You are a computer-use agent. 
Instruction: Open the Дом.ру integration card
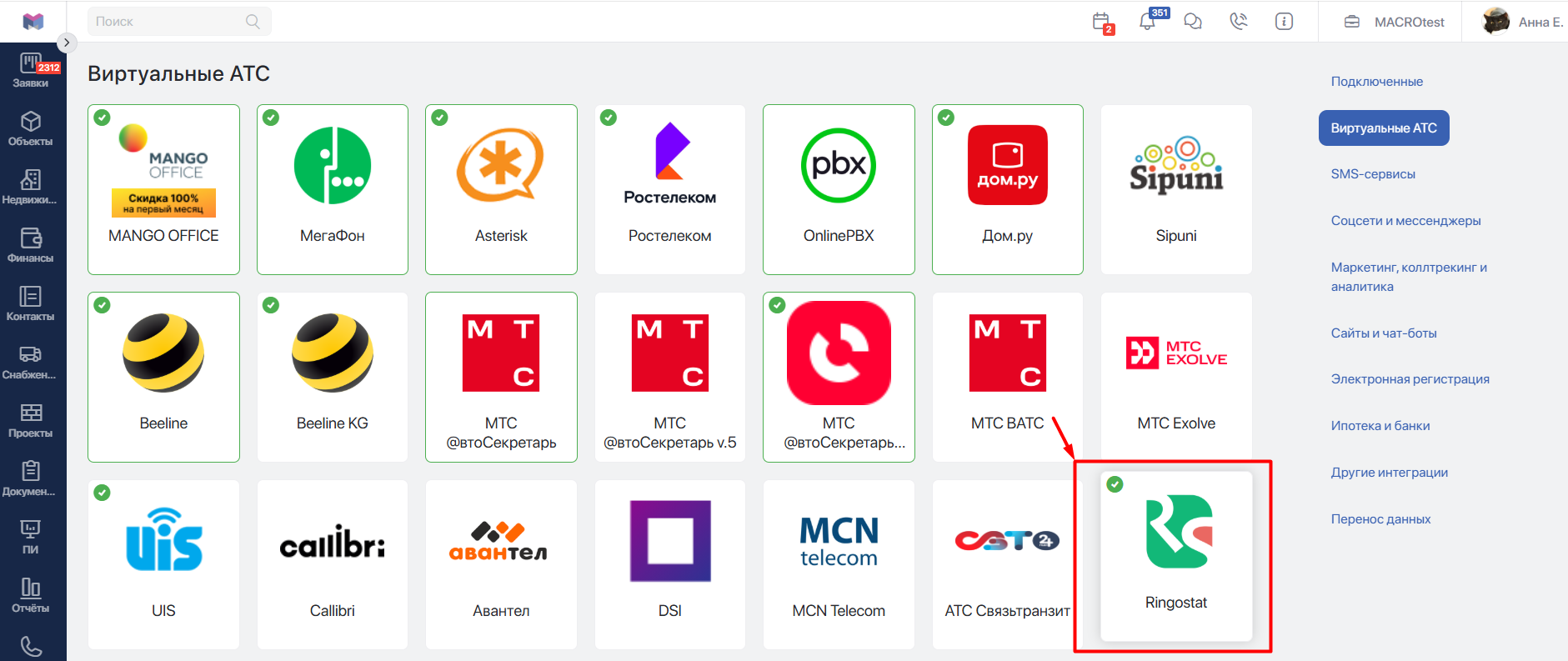(x=1008, y=189)
